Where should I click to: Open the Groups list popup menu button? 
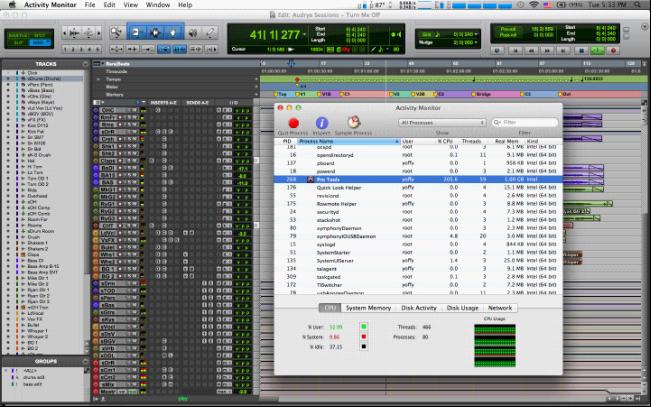pos(85,361)
